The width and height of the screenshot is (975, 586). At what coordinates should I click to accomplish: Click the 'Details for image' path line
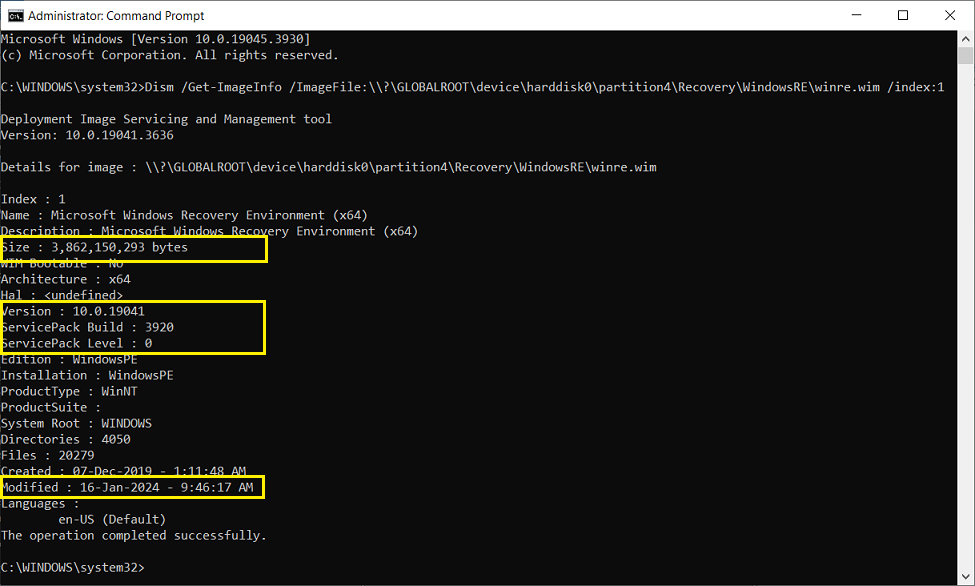[x=330, y=167]
